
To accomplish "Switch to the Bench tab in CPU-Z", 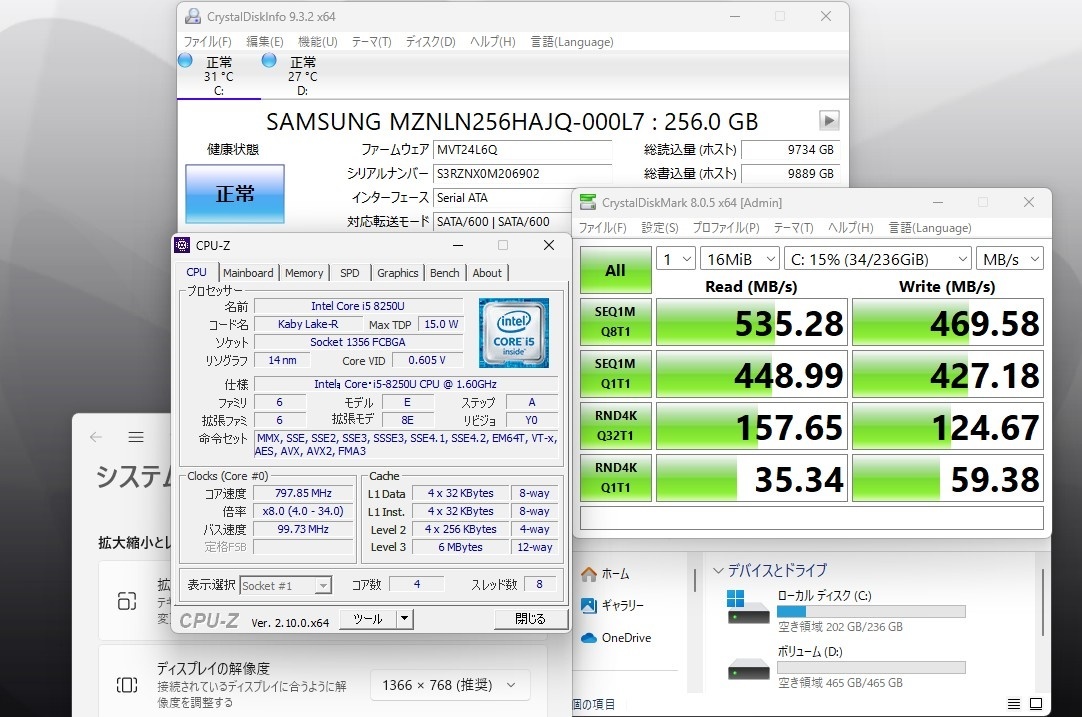I will [x=444, y=273].
